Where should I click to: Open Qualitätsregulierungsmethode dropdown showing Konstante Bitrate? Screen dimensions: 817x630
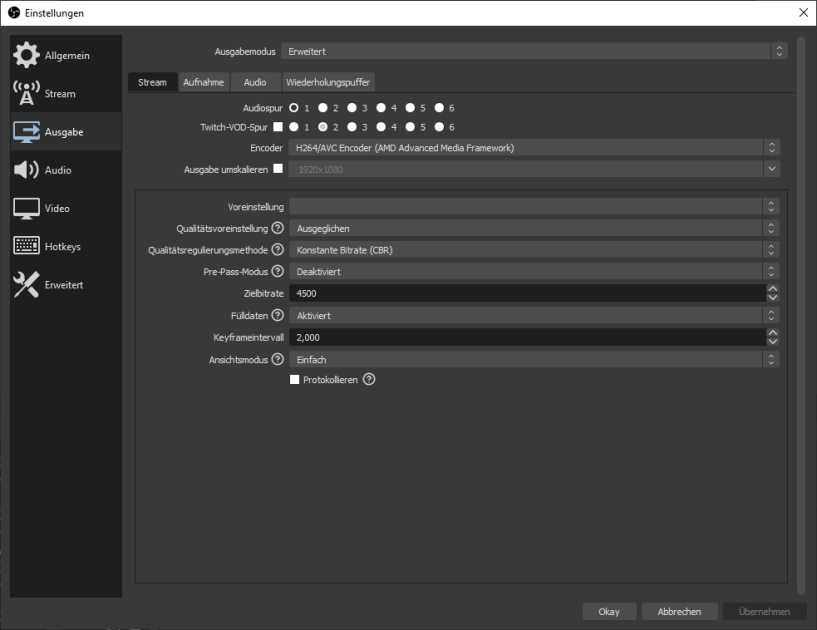(x=533, y=250)
